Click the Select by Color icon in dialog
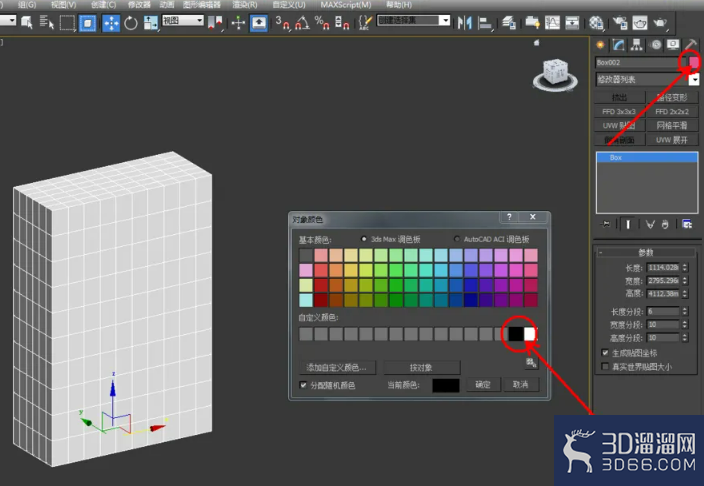 531,363
